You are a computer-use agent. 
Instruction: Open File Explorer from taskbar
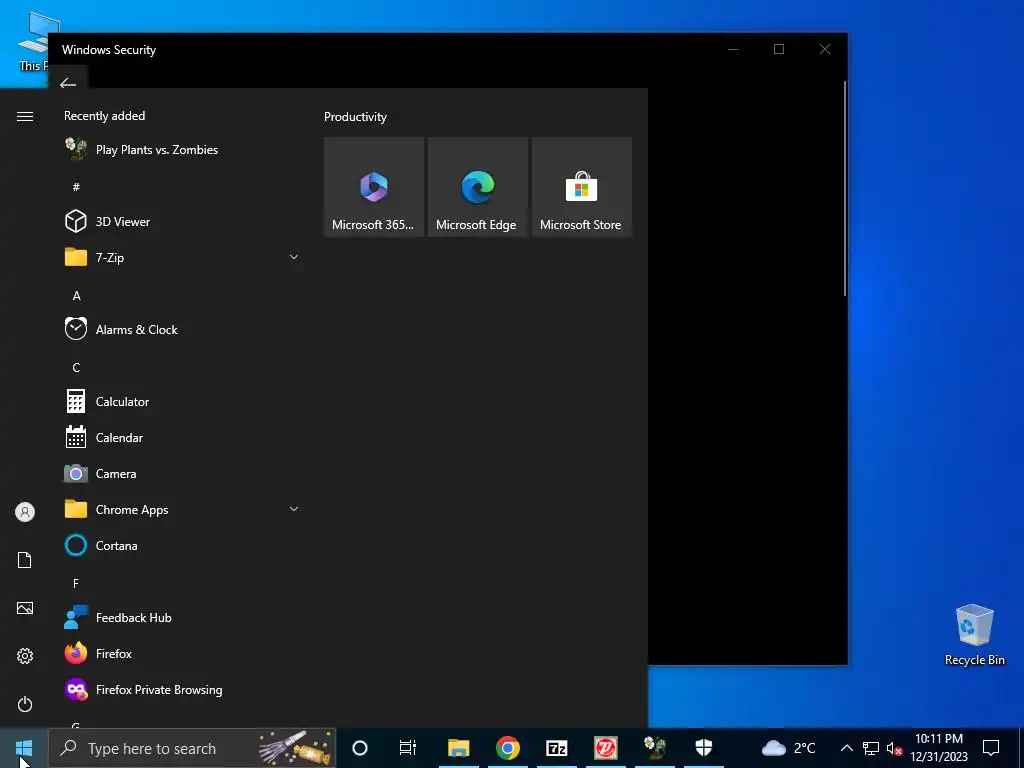pos(458,748)
